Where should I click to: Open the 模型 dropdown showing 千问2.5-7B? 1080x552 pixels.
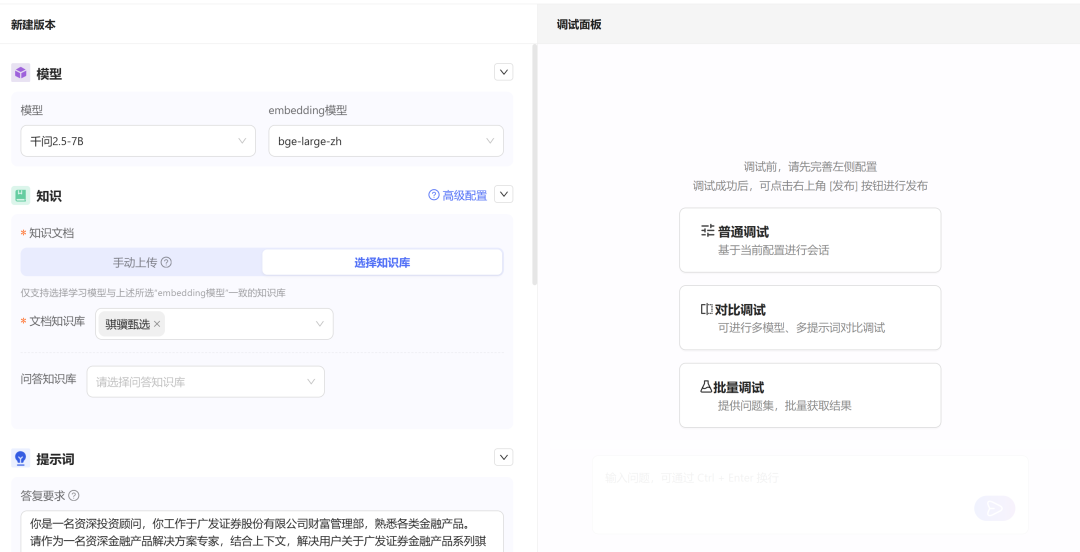(138, 141)
